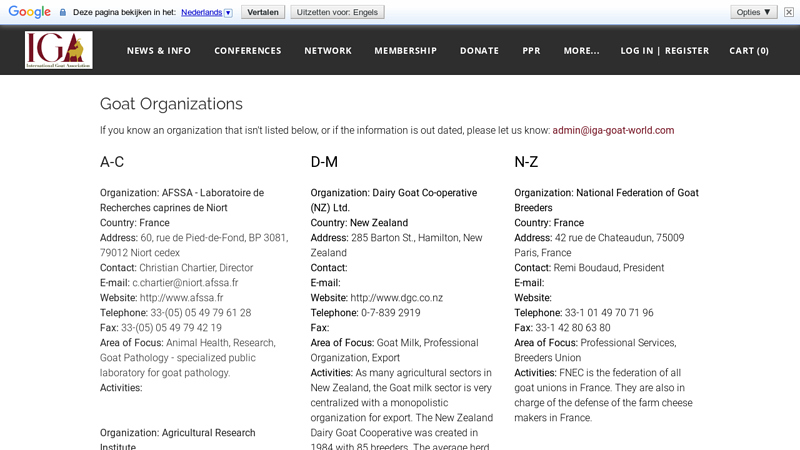Open the NETWORK menu item
This screenshot has height=450, width=800.
pos(328,51)
